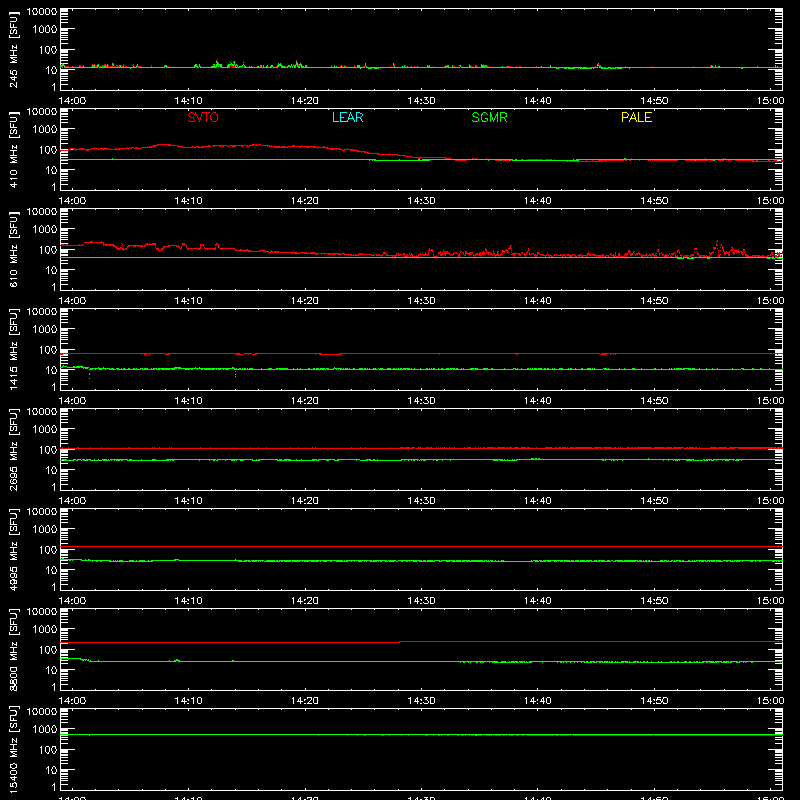Click the '10' tick on the 1415 MHz axis
The width and height of the screenshot is (800, 800).
[51, 370]
